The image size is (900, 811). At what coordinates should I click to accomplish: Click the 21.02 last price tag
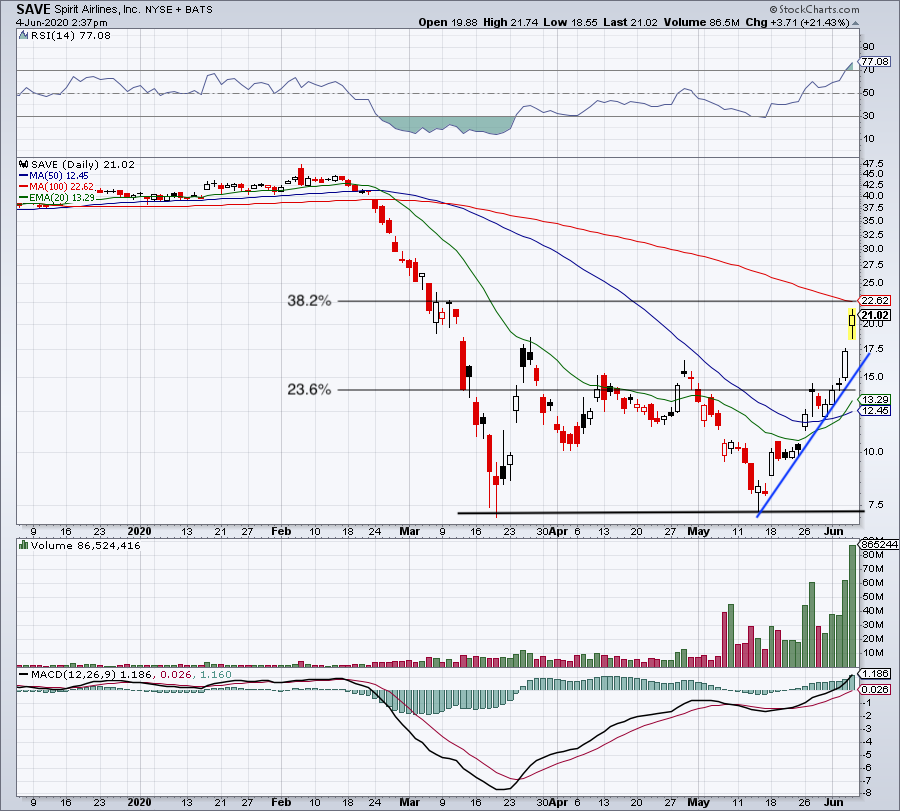pyautogui.click(x=876, y=315)
